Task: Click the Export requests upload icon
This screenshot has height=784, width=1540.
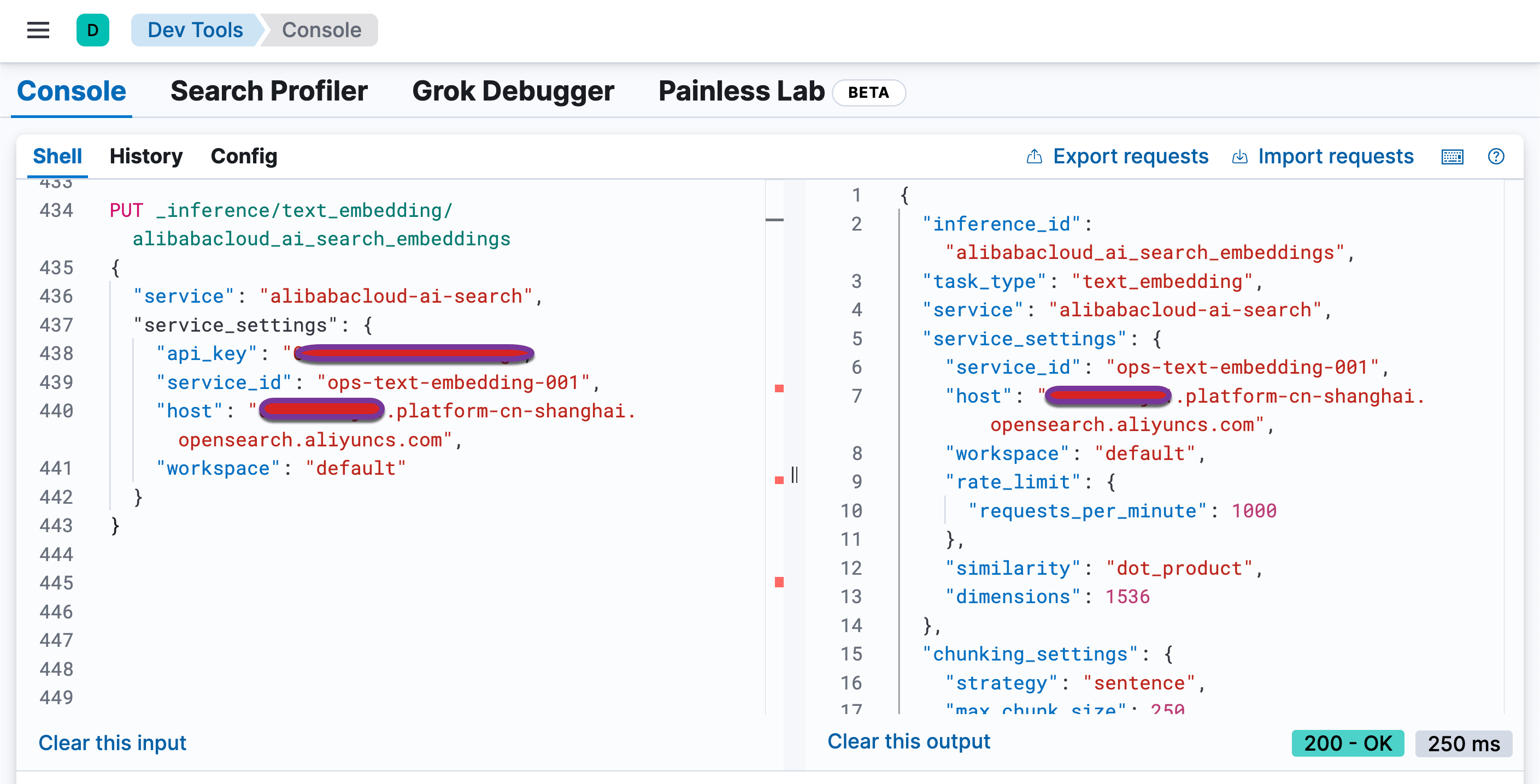Action: [1034, 157]
